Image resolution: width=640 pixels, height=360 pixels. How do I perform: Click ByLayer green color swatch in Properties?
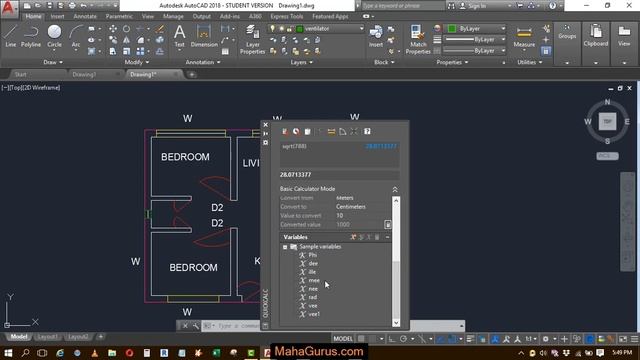pyautogui.click(x=451, y=29)
